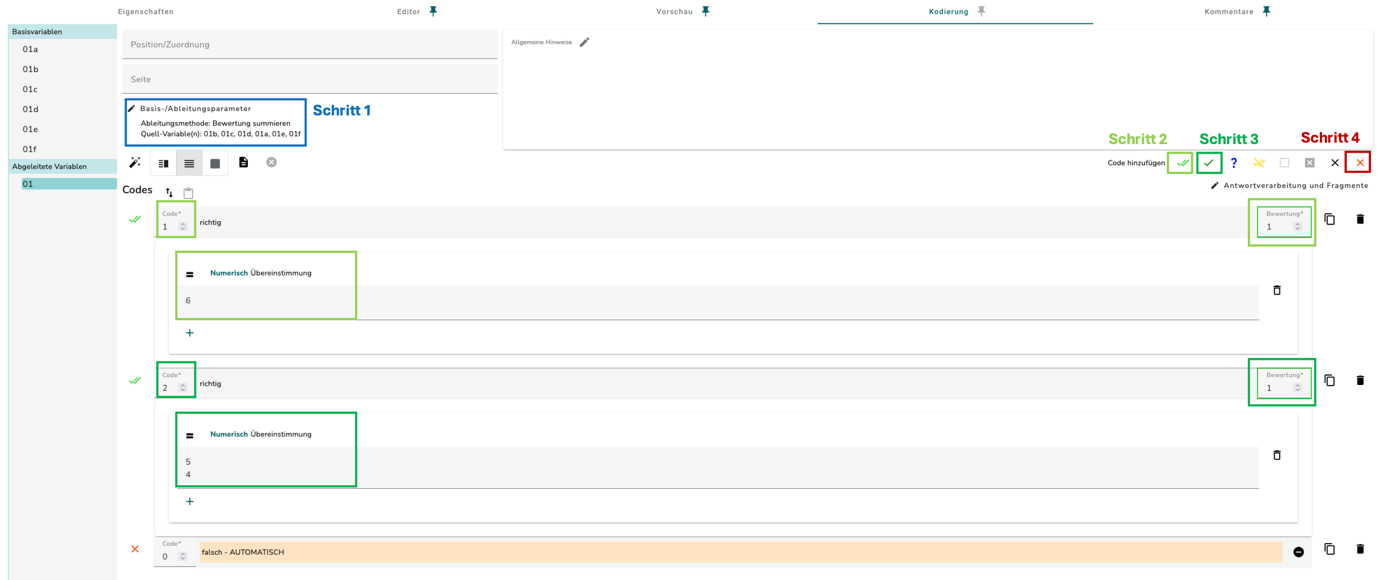Select the two-column layout view toggle
1387x580 pixels.
[163, 163]
